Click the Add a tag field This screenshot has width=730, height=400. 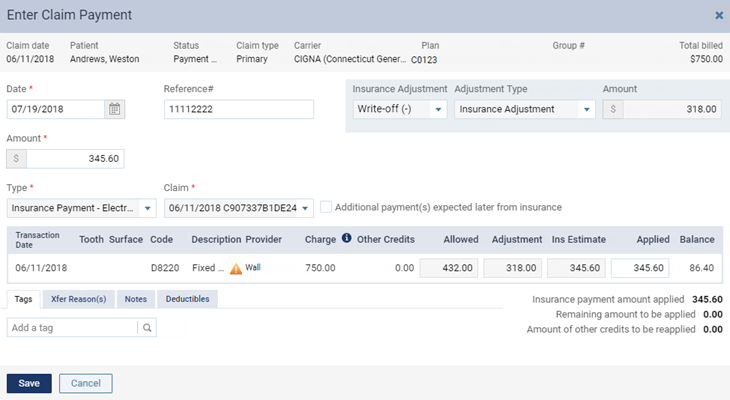pyautogui.click(x=72, y=328)
